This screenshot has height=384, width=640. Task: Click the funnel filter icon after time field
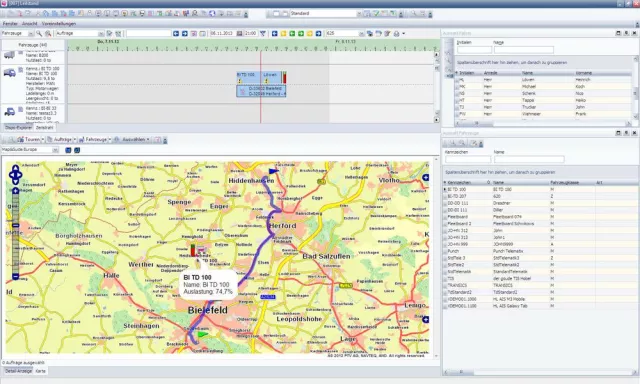tap(263, 33)
